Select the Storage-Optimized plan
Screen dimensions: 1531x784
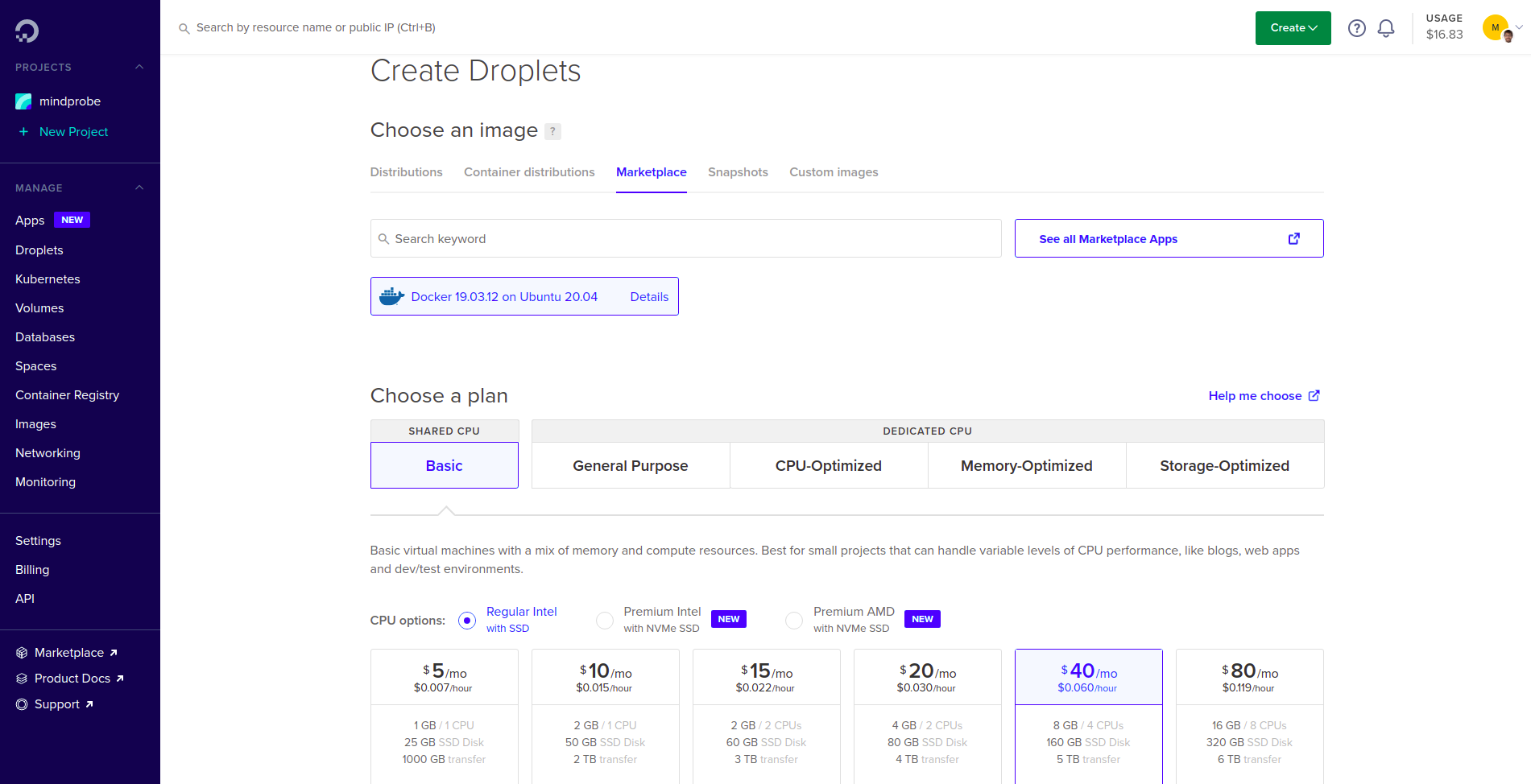coord(1225,465)
